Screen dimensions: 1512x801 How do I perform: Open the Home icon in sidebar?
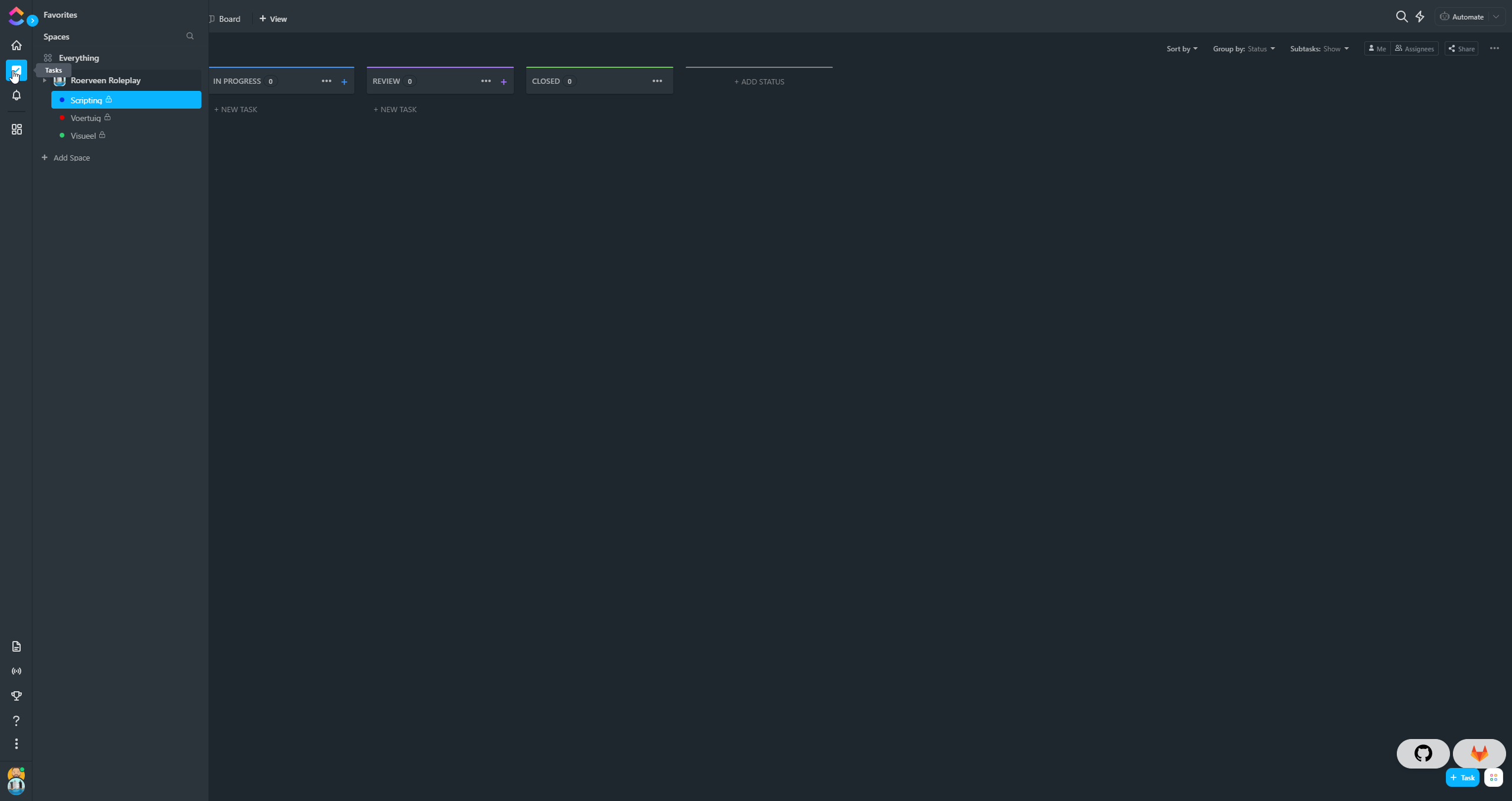(x=17, y=45)
